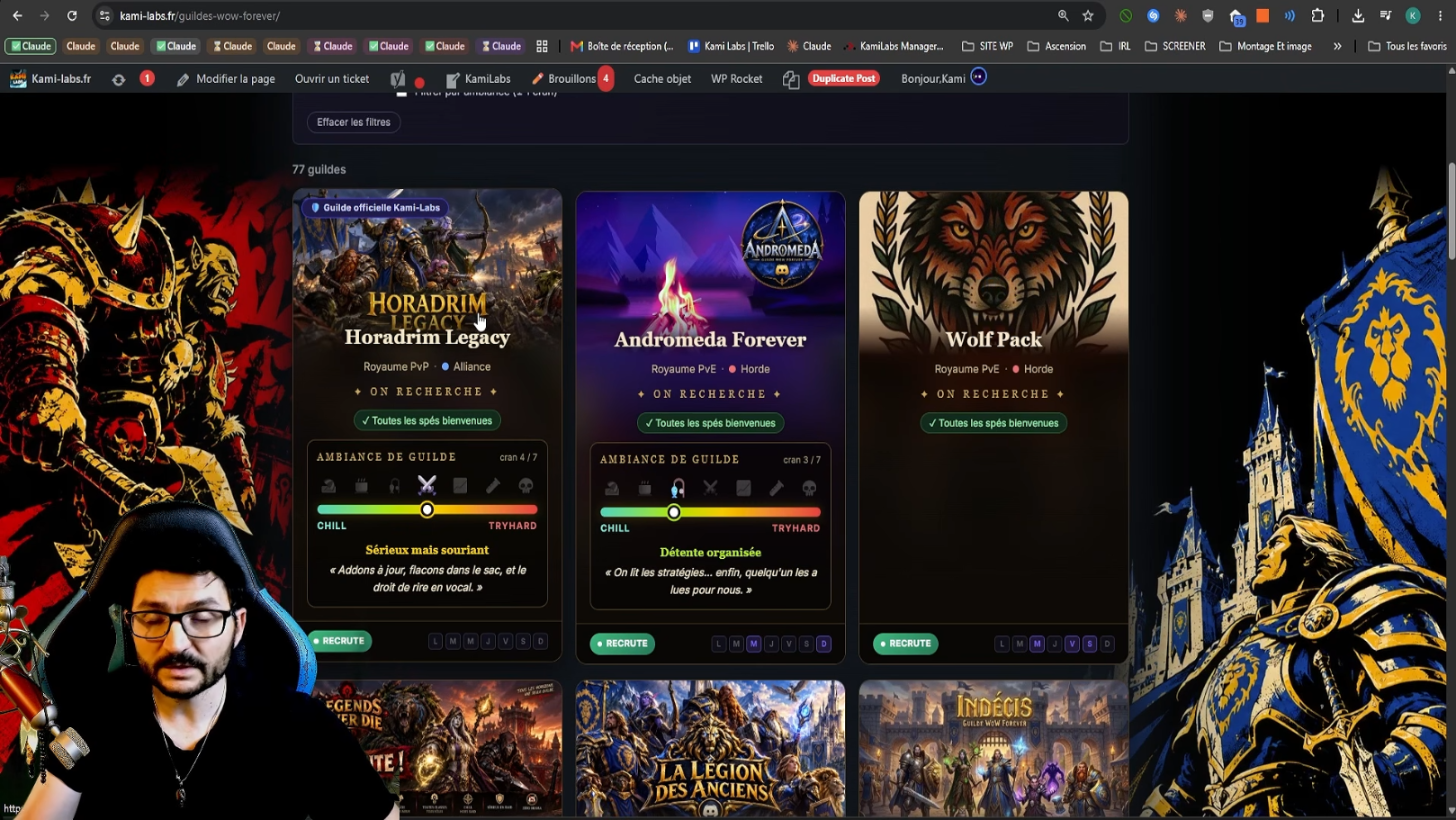Viewport: 1456px width, 820px height.
Task: Open Ouvrir un ticket in admin bar
Action: [332, 79]
